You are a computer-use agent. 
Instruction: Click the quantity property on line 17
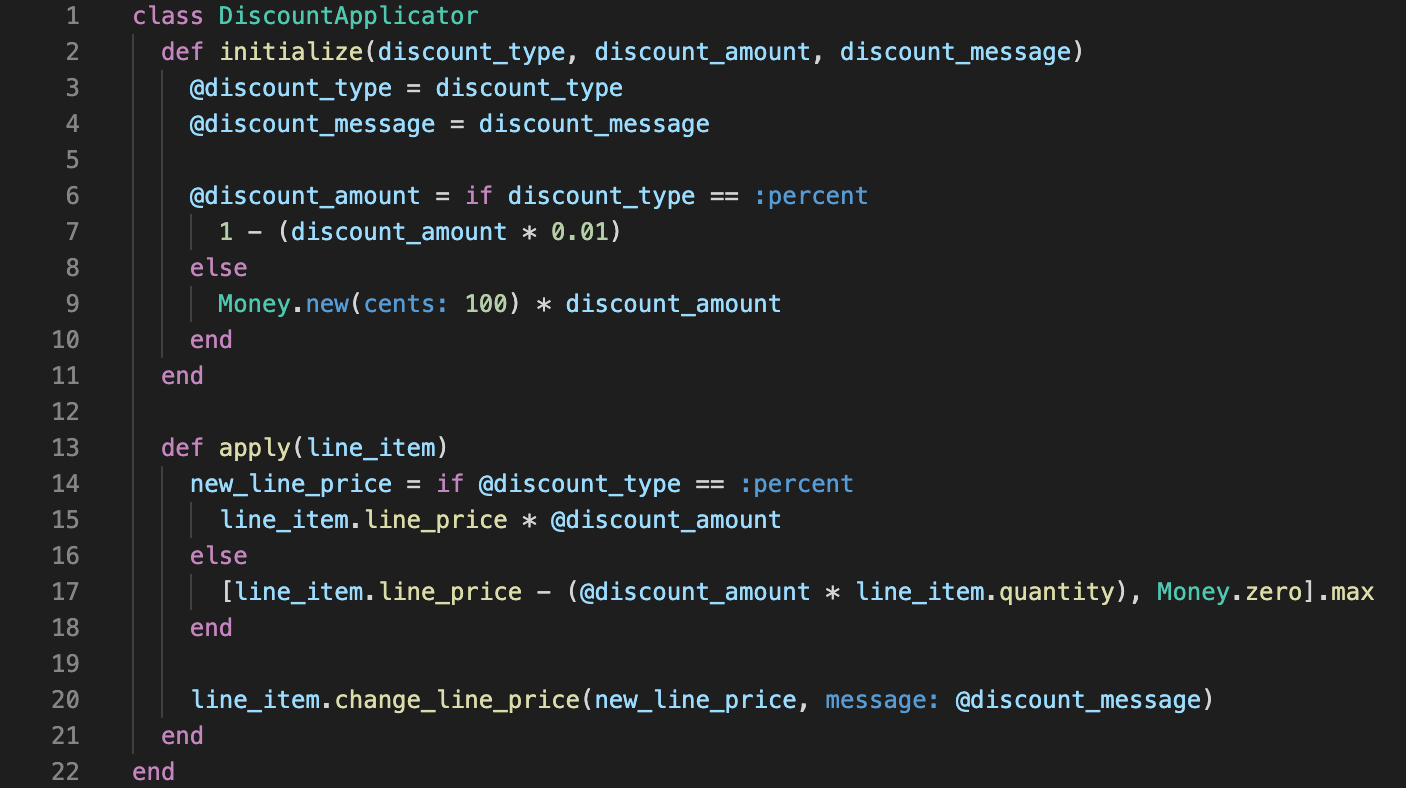point(1056,592)
